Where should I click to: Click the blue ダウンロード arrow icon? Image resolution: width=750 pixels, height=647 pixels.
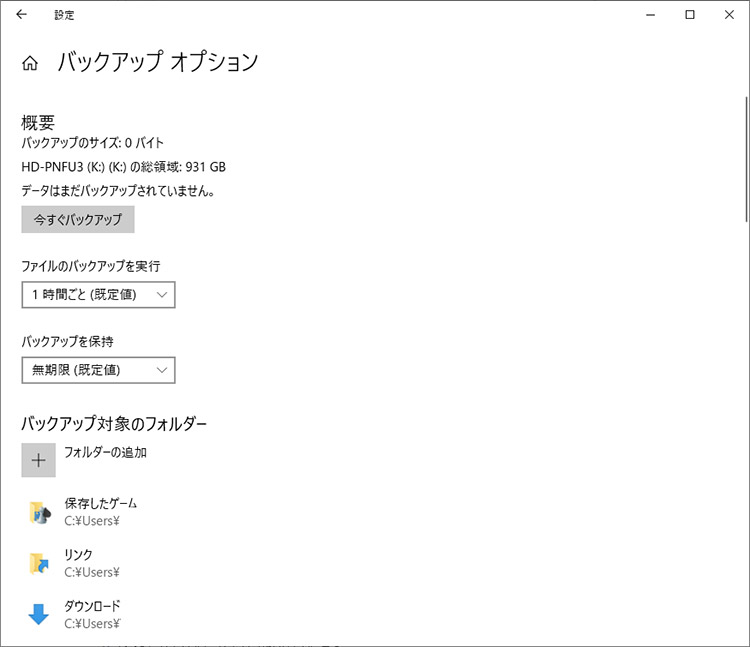(x=39, y=614)
